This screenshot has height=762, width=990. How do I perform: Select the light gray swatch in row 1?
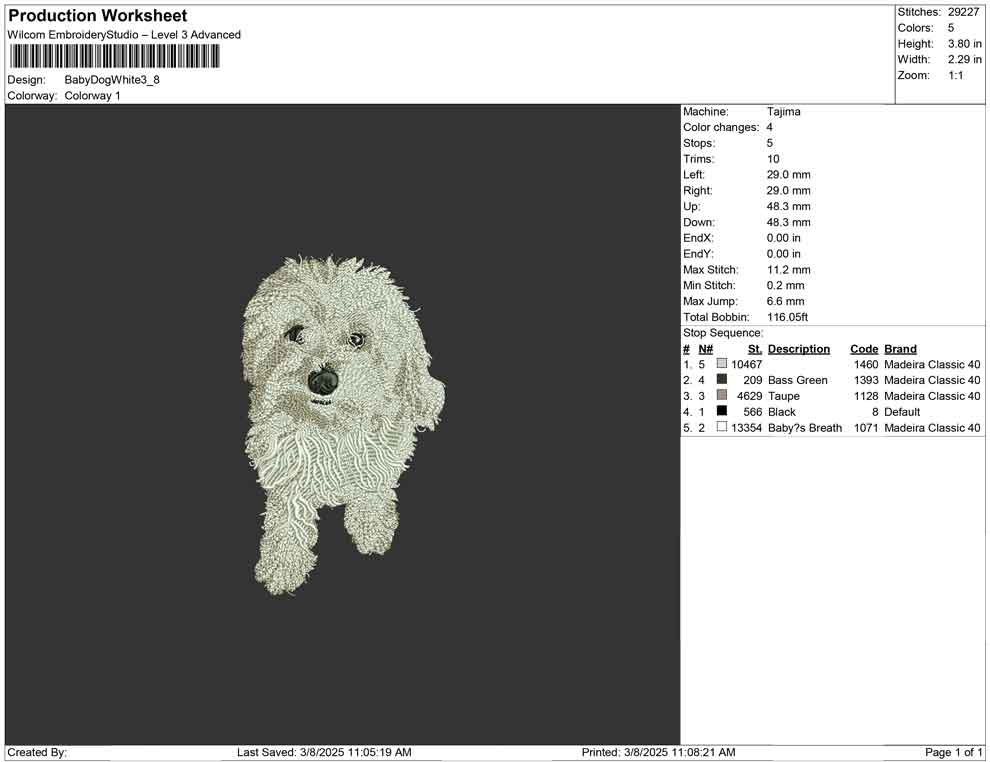point(722,364)
